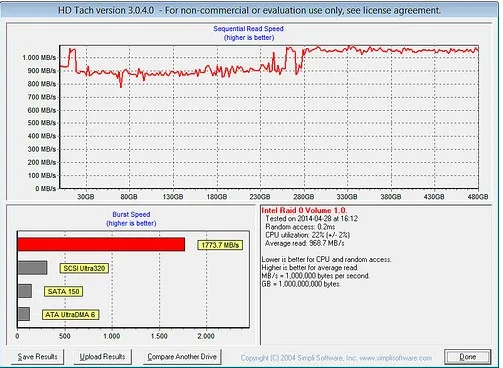This screenshot has width=503, height=368.
Task: Open Compare Another Drive
Action: 182,357
